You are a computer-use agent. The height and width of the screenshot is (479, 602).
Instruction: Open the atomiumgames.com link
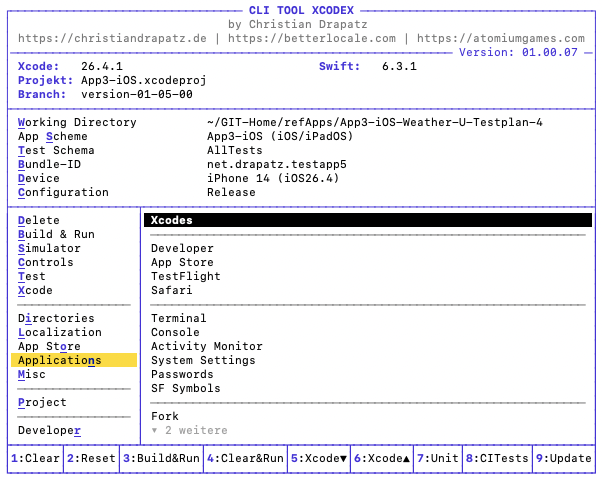(501, 38)
